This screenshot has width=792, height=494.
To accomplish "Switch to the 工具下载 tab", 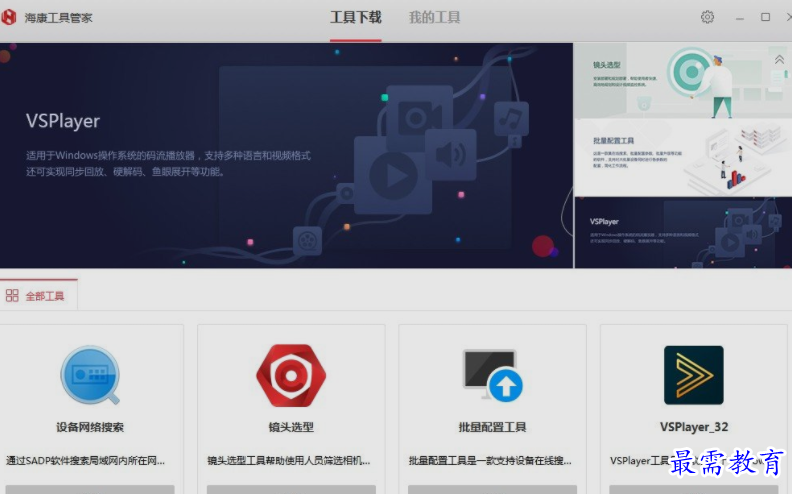I will click(x=356, y=17).
